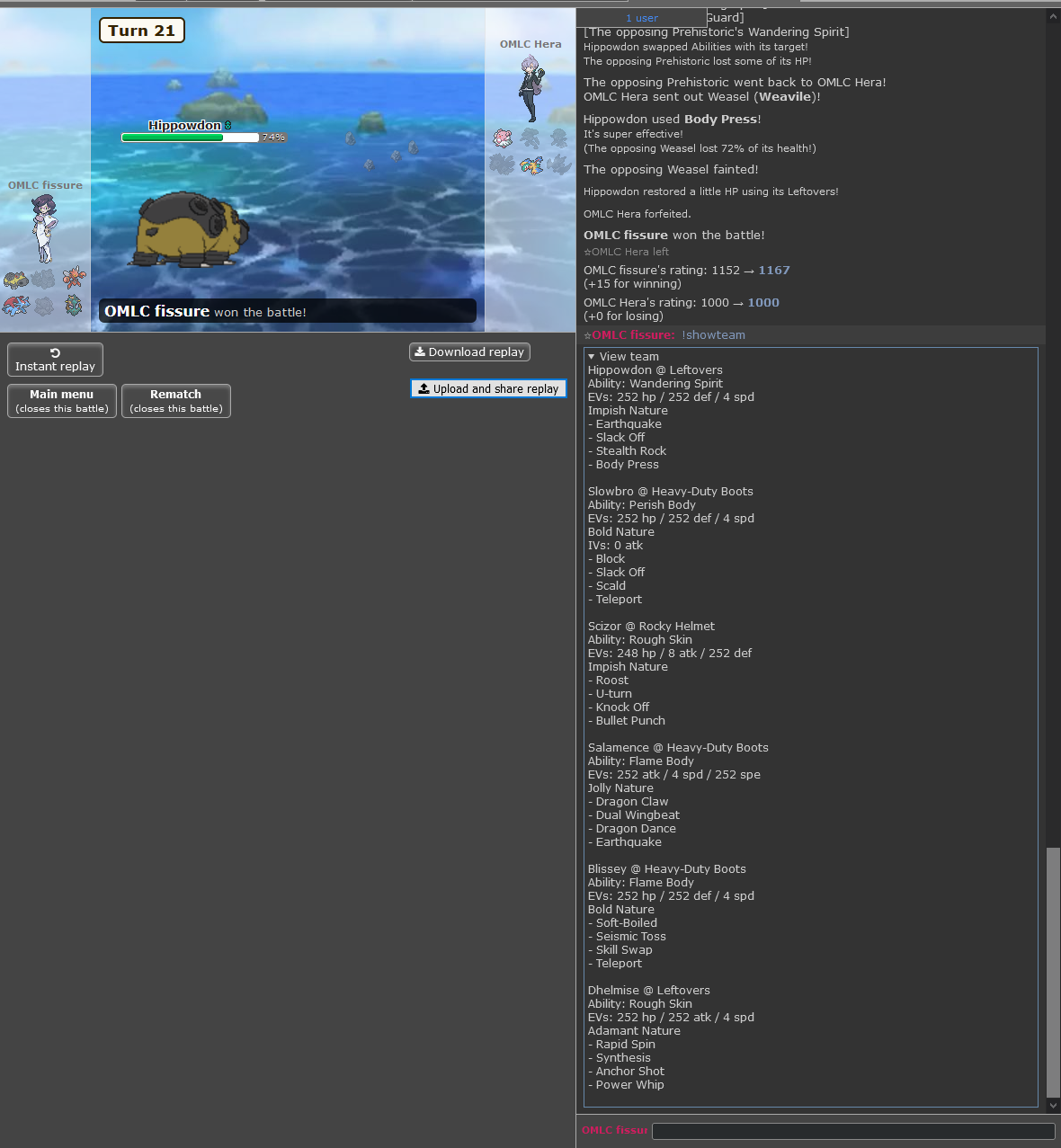
Task: Click "Ability: Perish Body" line
Action: (642, 505)
